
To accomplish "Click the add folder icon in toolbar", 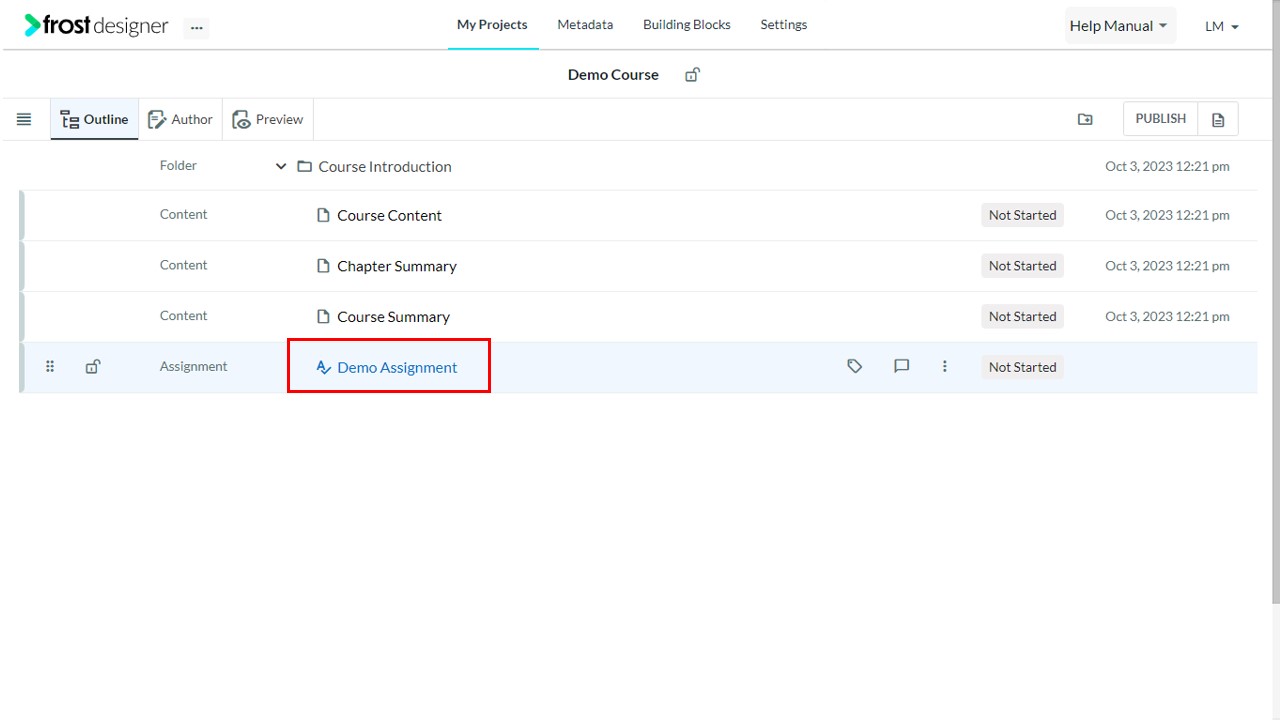I will pyautogui.click(x=1085, y=119).
